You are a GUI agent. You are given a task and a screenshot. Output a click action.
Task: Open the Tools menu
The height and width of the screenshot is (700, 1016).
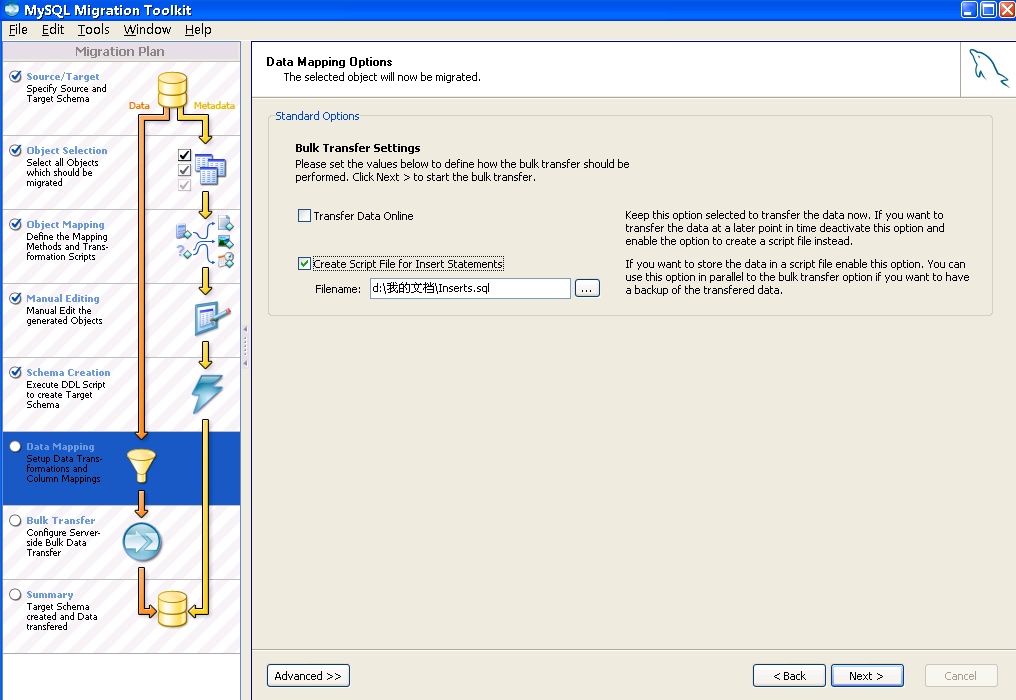94,30
